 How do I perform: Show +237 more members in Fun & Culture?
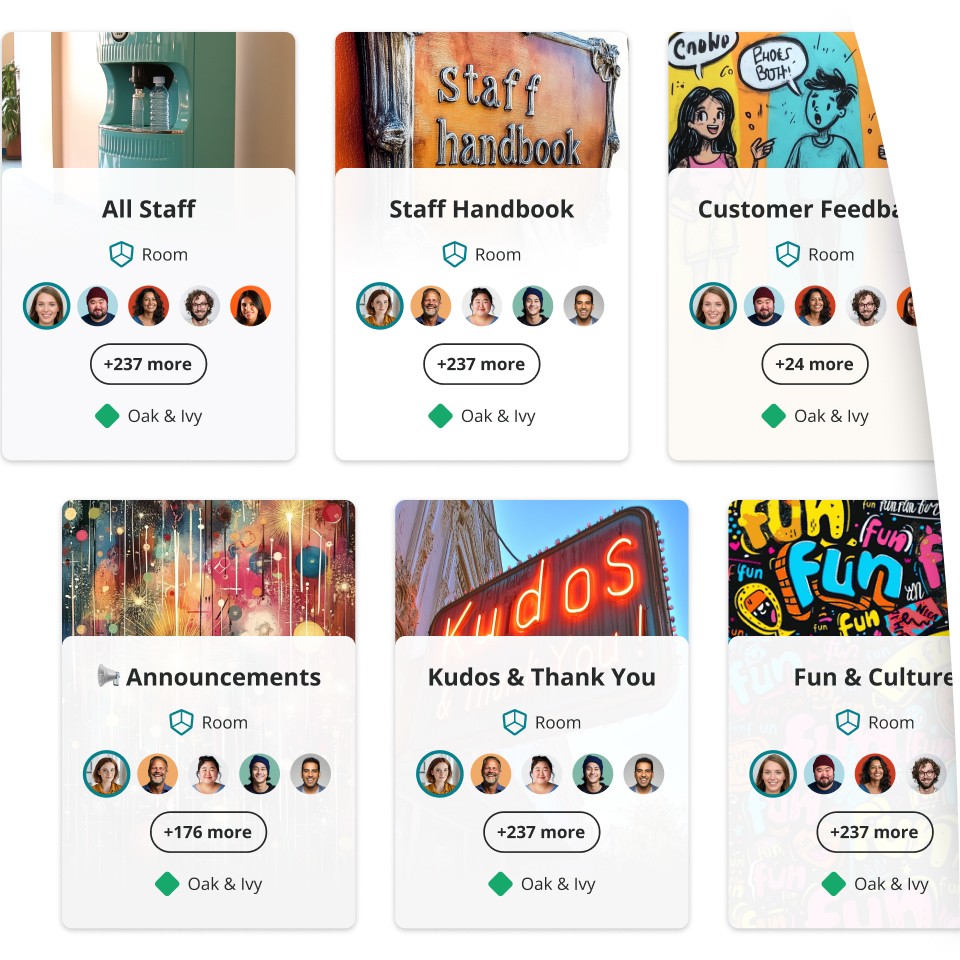click(x=874, y=831)
